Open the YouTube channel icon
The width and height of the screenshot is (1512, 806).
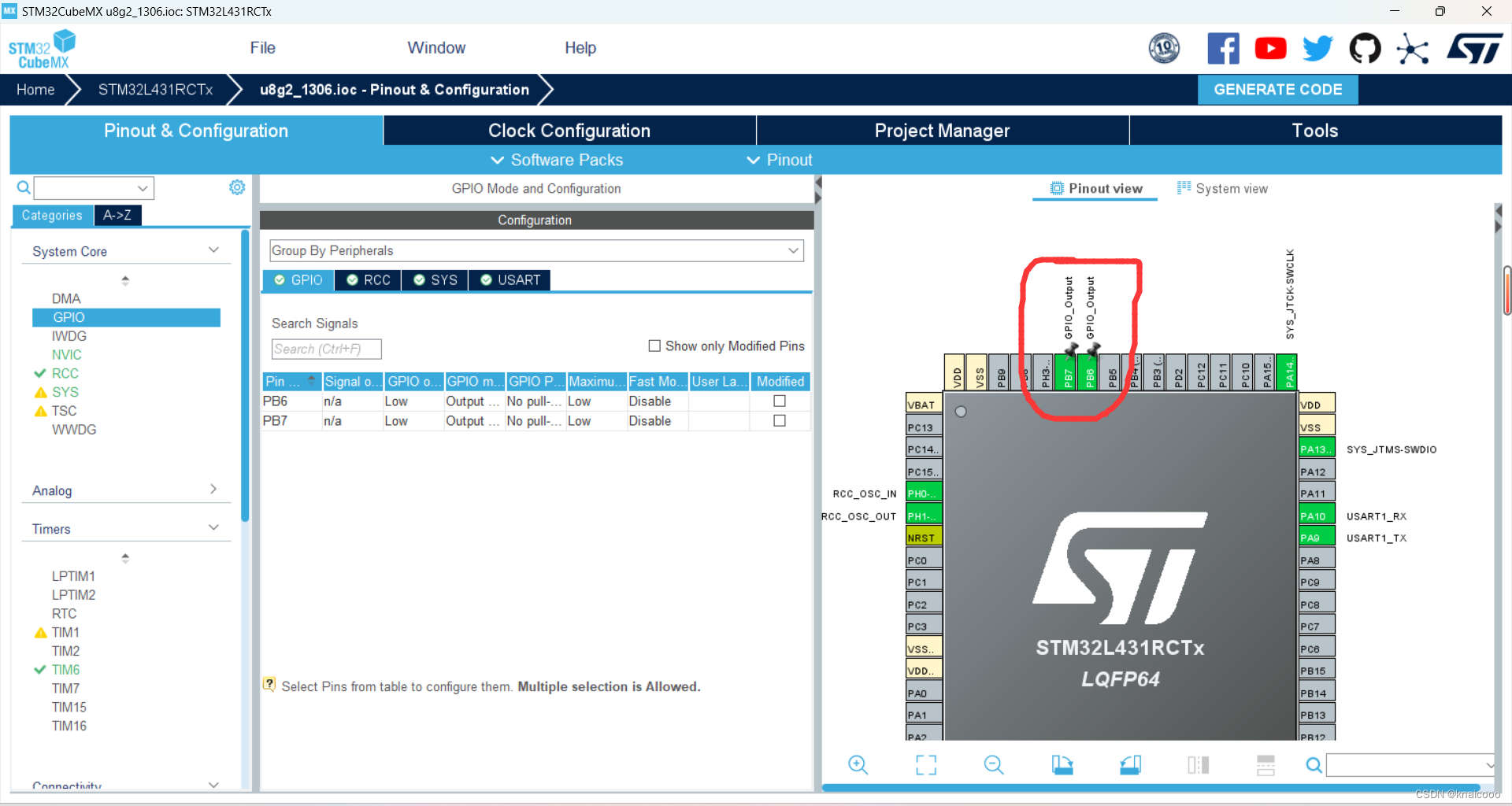pos(1270,48)
